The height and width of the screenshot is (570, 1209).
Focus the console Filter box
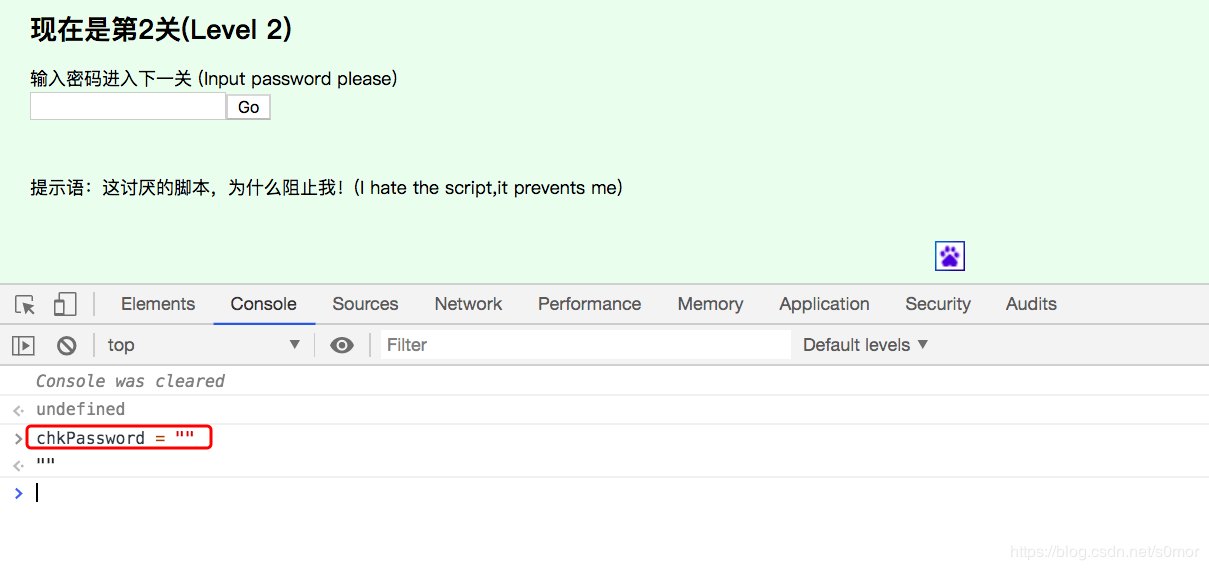tap(586, 345)
